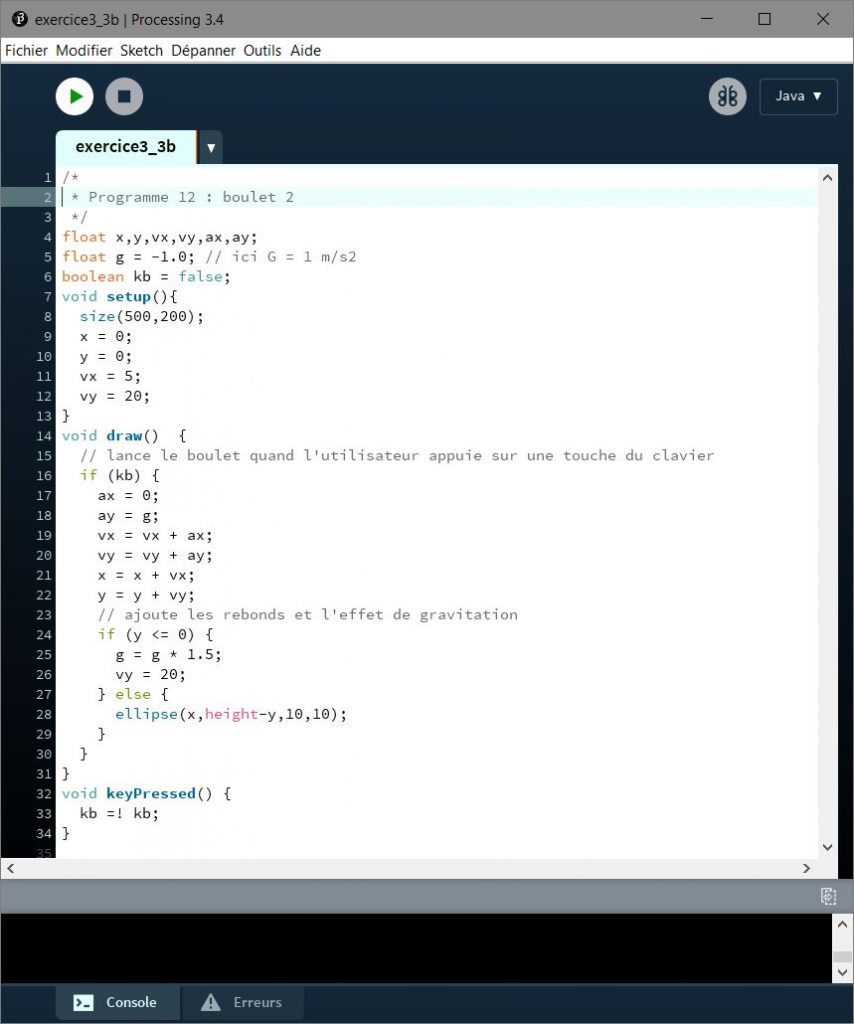Open the Aide menu

305,50
